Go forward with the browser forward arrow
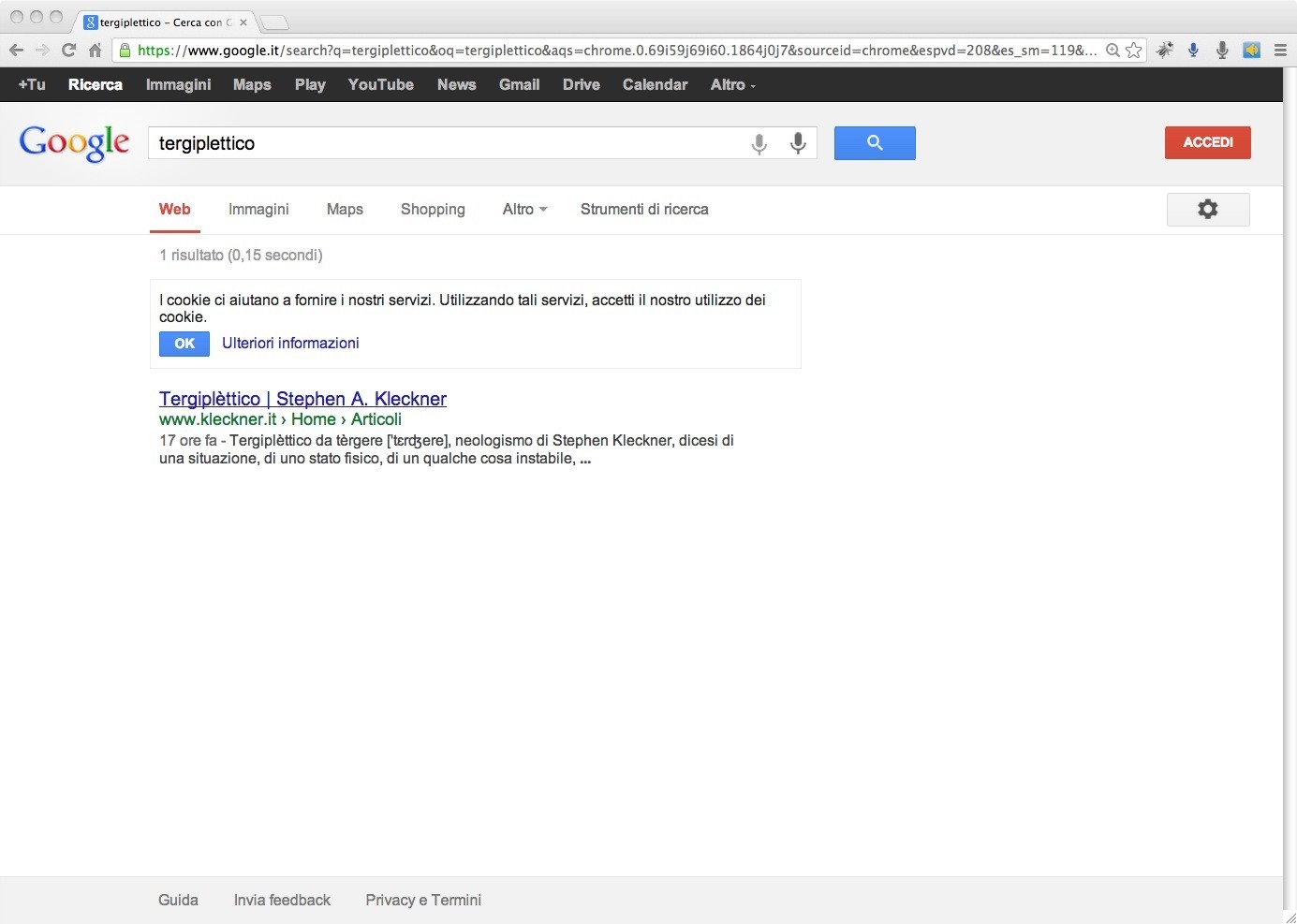 pyautogui.click(x=42, y=51)
